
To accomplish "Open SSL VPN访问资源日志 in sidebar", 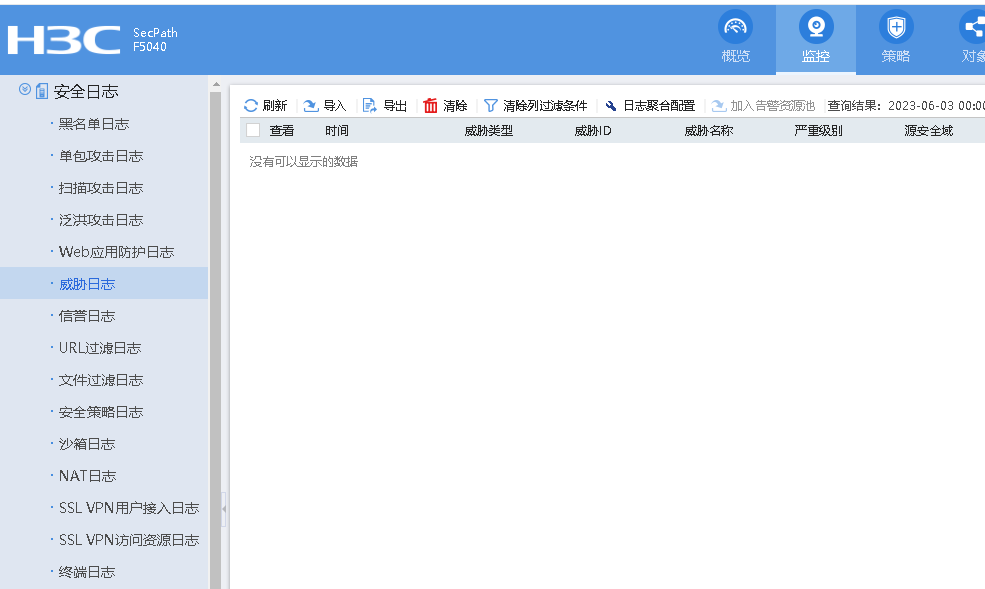I will click(129, 540).
